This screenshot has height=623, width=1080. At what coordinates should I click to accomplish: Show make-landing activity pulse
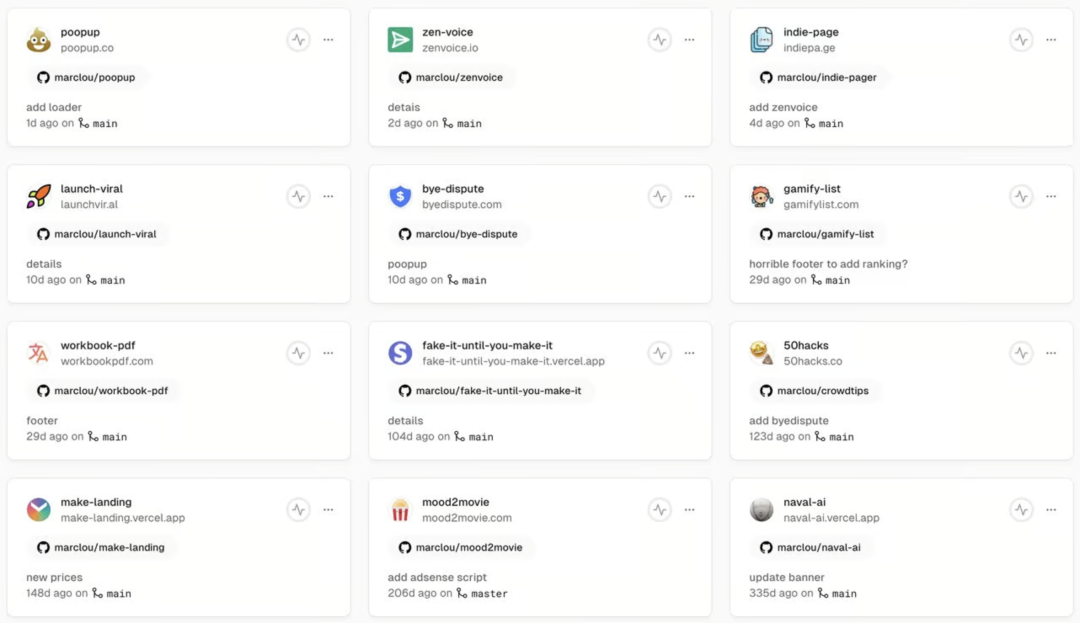tap(298, 509)
